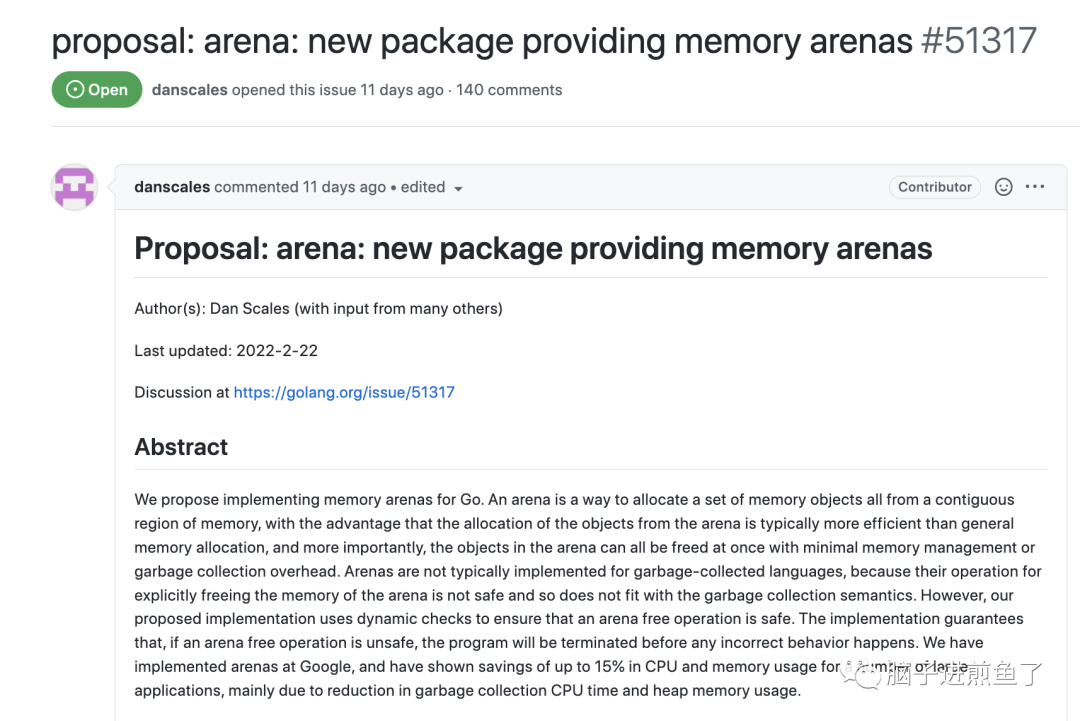Viewport: 1080px width, 721px height.
Task: Open danscales profile from issue header
Action: pyautogui.click(x=190, y=90)
